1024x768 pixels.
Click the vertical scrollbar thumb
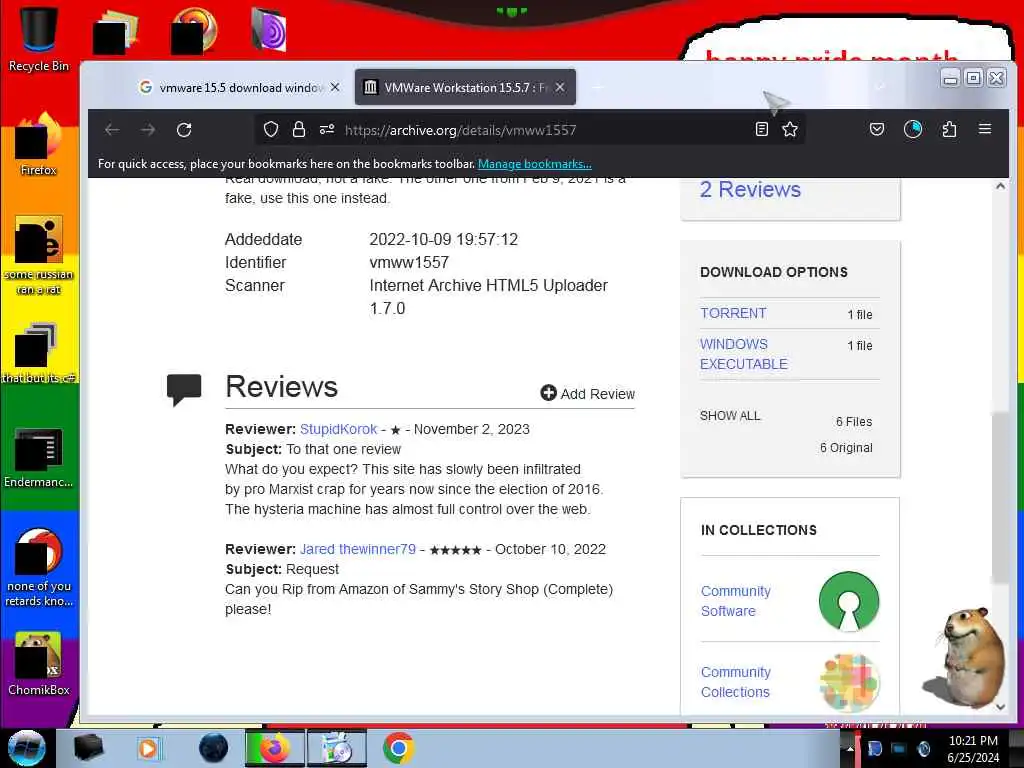click(x=1000, y=498)
